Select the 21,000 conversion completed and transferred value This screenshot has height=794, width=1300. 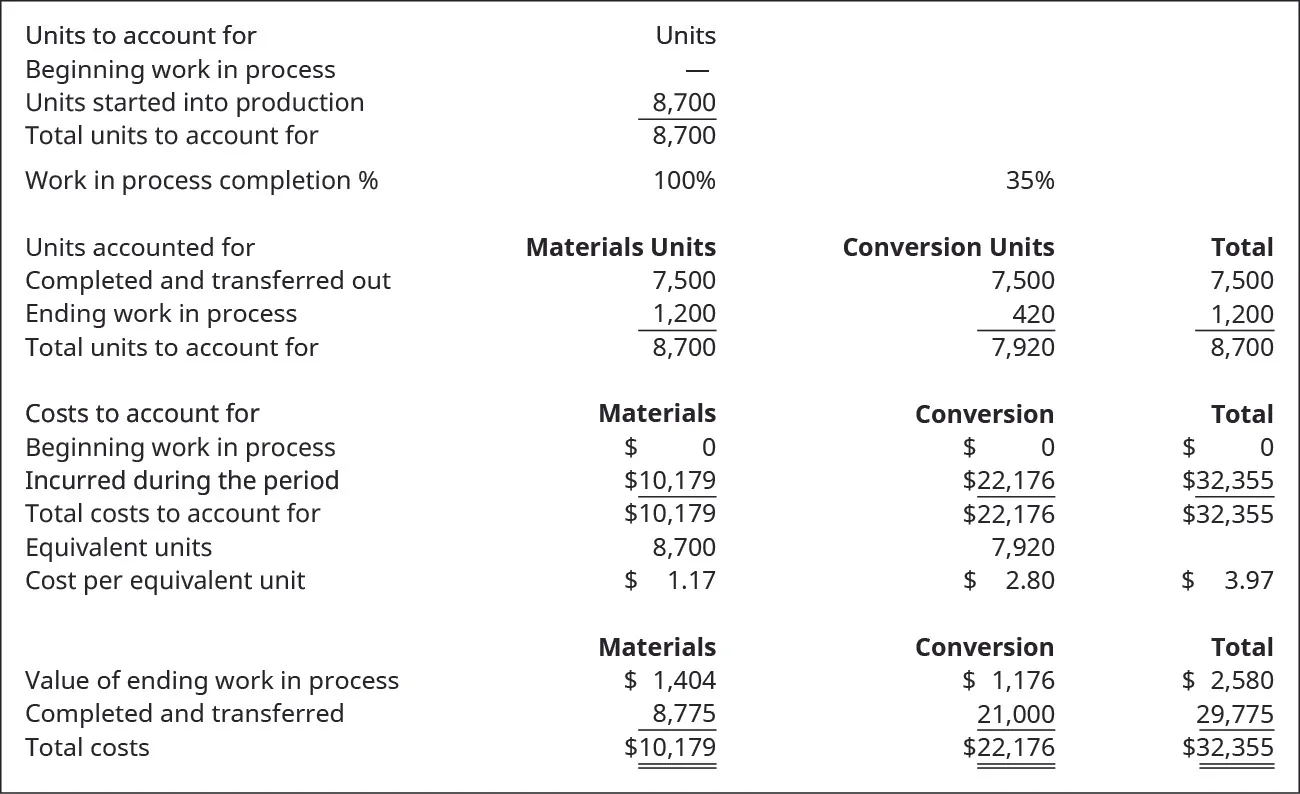click(x=1015, y=715)
